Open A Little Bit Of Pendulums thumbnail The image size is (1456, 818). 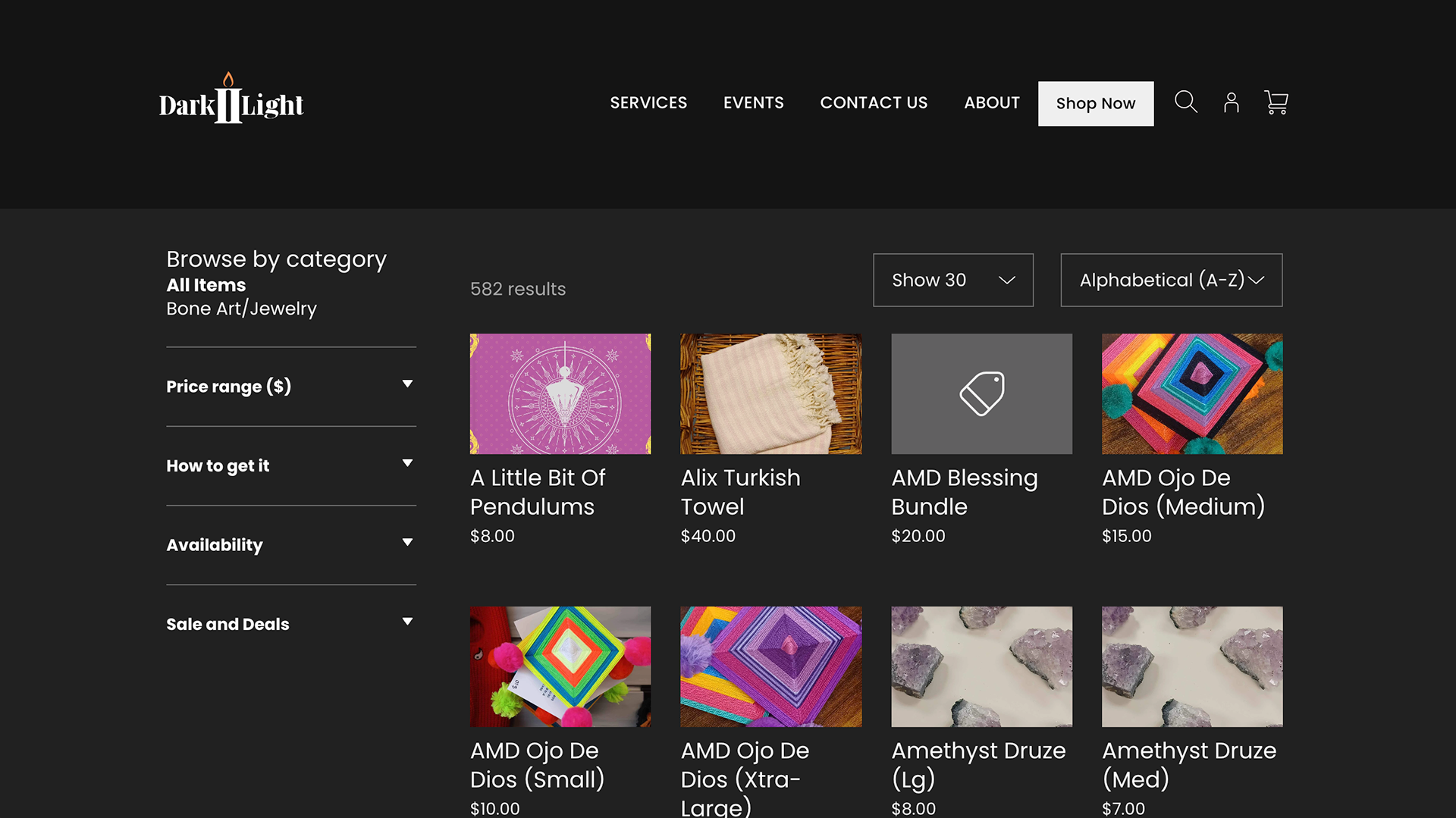[x=560, y=394]
